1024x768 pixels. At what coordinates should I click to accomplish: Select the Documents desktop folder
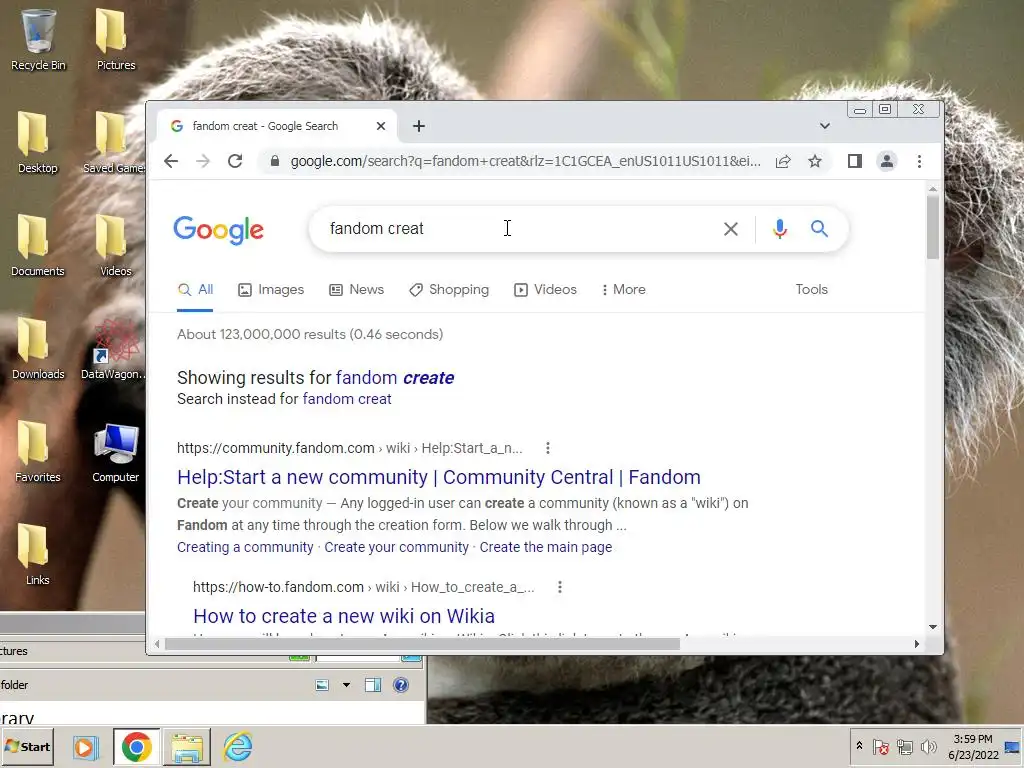click(x=37, y=246)
